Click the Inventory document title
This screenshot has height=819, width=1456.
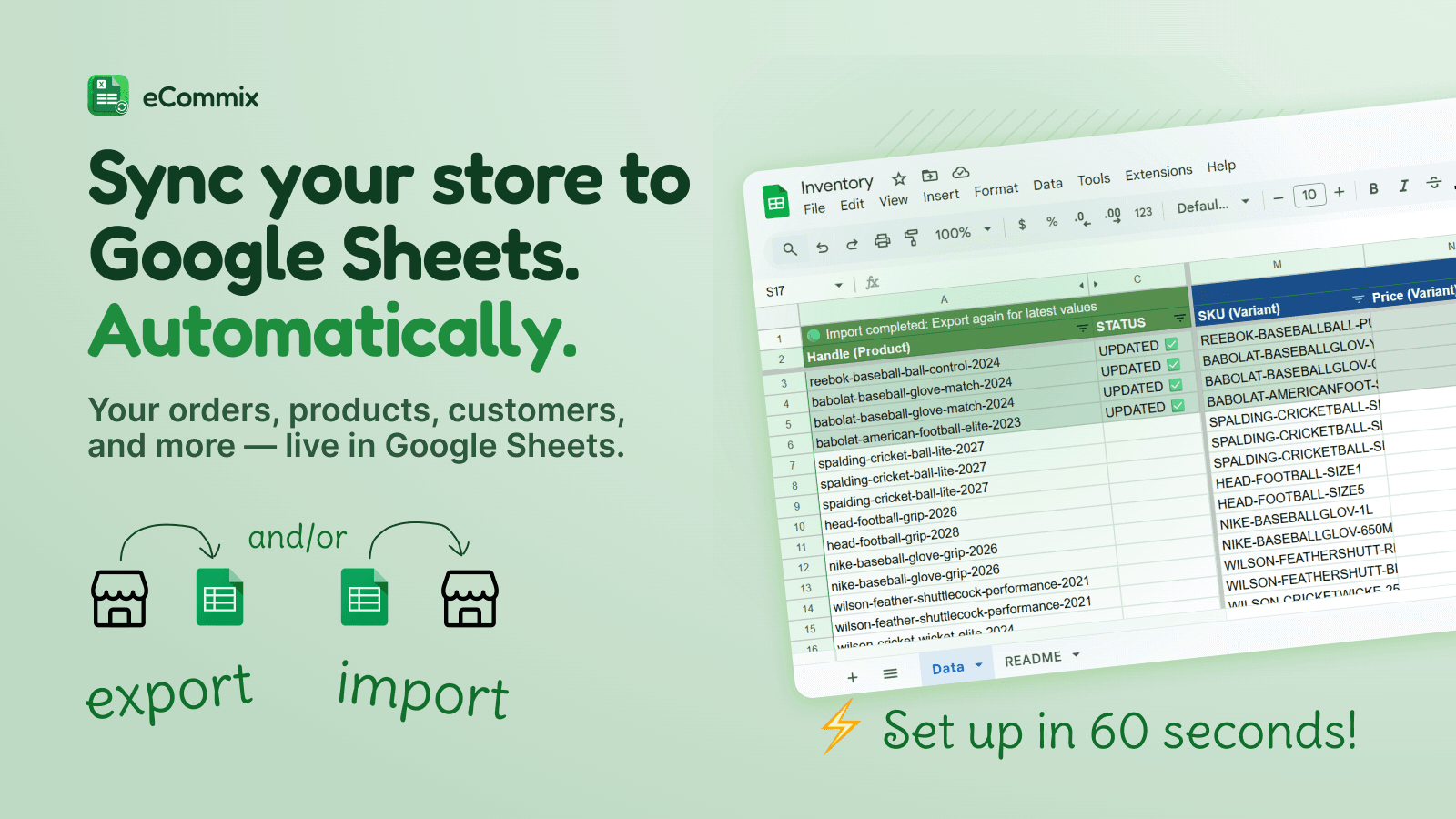coord(836,185)
